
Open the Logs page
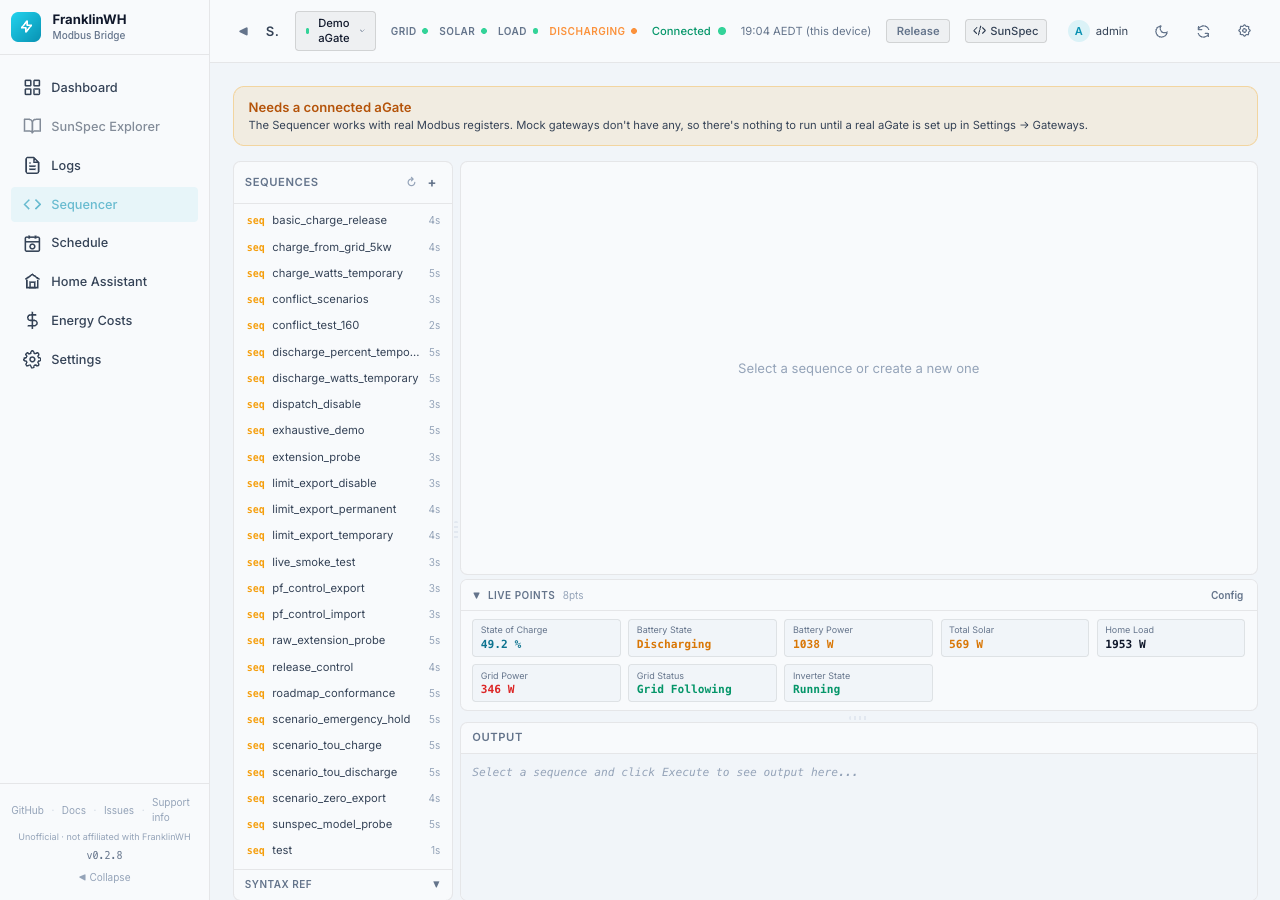point(104,165)
